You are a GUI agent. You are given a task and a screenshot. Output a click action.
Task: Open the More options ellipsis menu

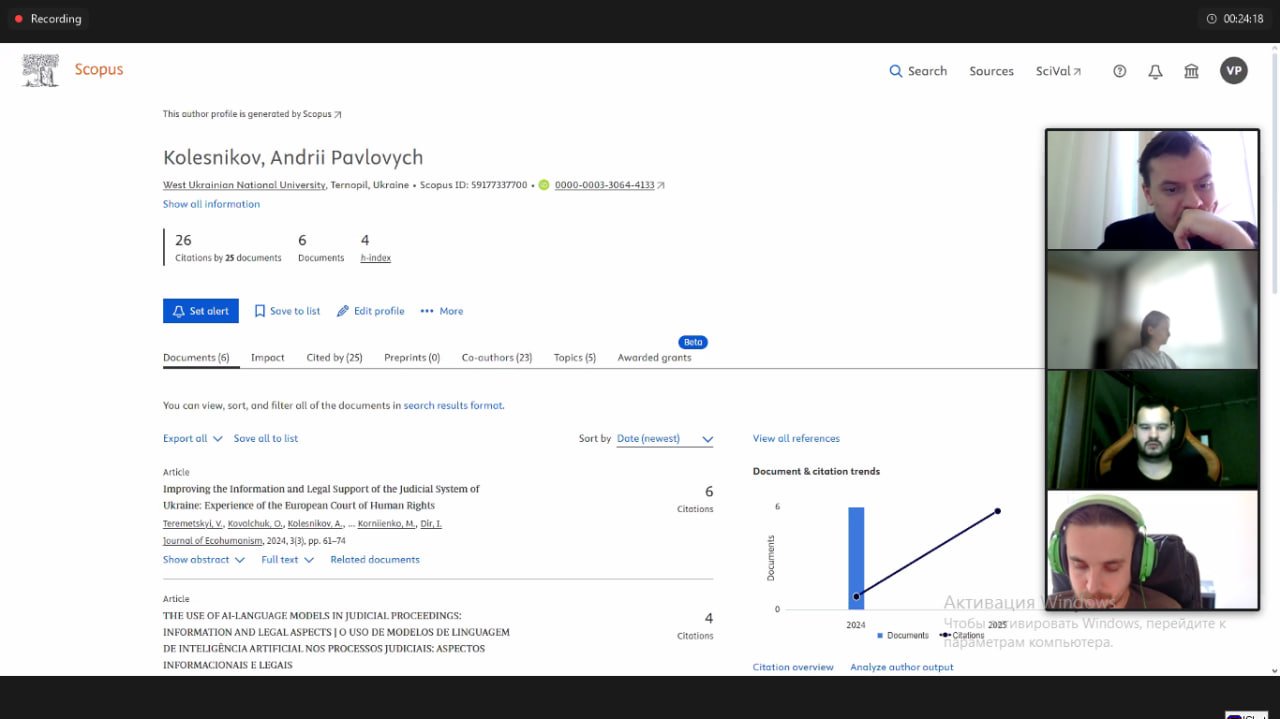(x=441, y=311)
